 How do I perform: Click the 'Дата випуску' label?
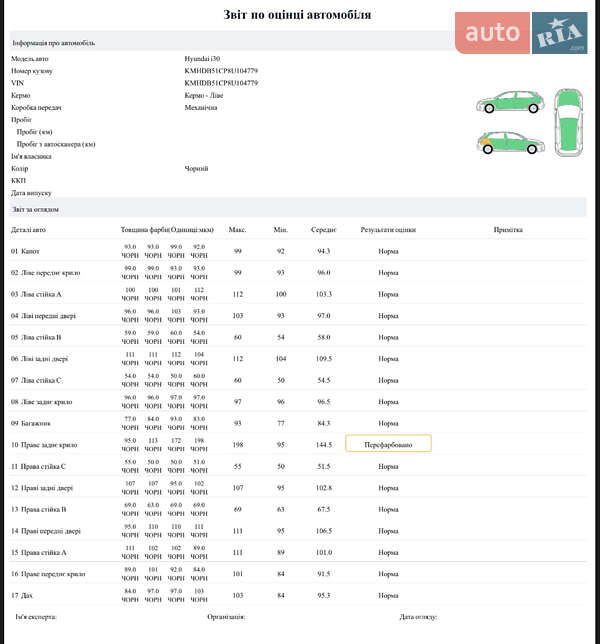click(31, 193)
